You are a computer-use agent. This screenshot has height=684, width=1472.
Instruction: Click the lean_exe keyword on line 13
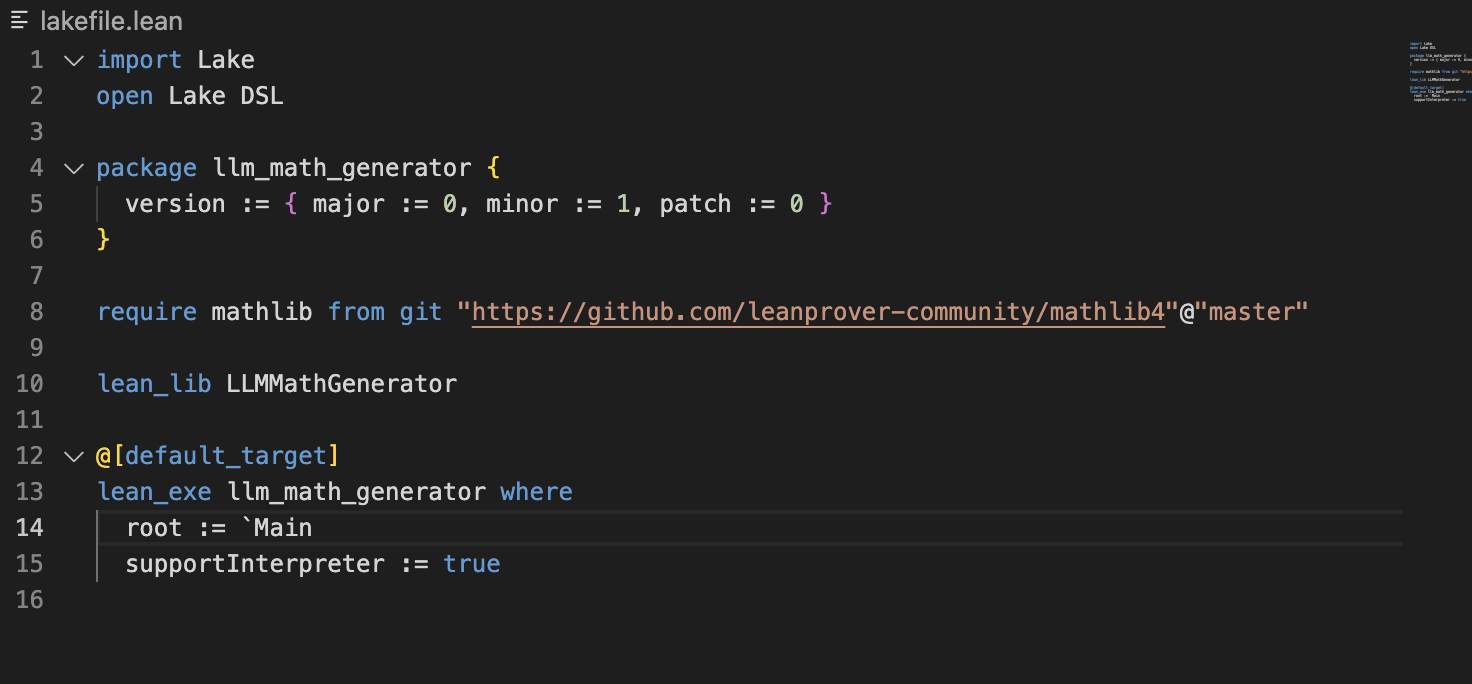(x=154, y=492)
